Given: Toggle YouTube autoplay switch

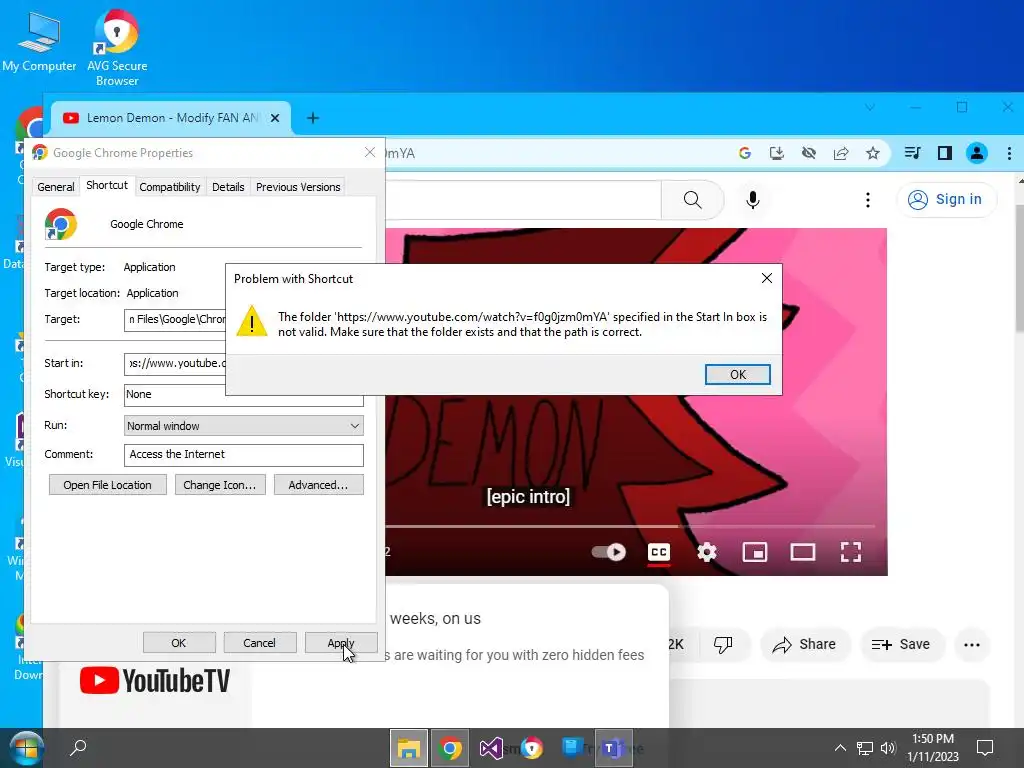Looking at the screenshot, I should click(x=609, y=552).
